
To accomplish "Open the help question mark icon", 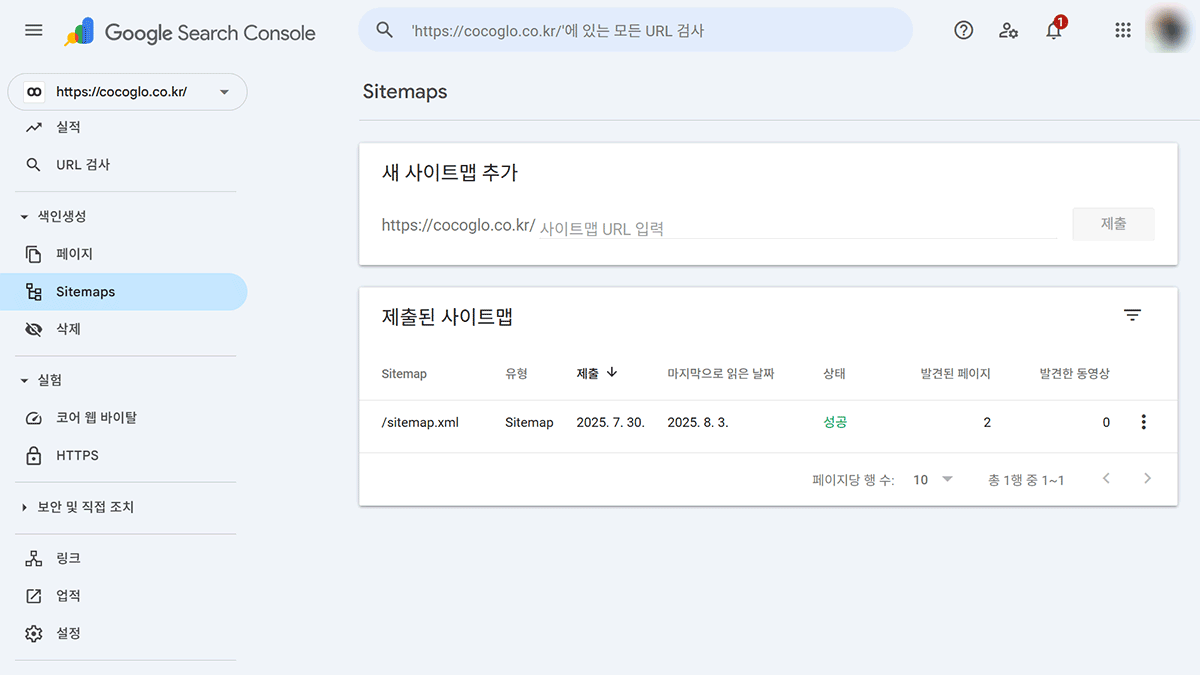I will click(x=963, y=30).
